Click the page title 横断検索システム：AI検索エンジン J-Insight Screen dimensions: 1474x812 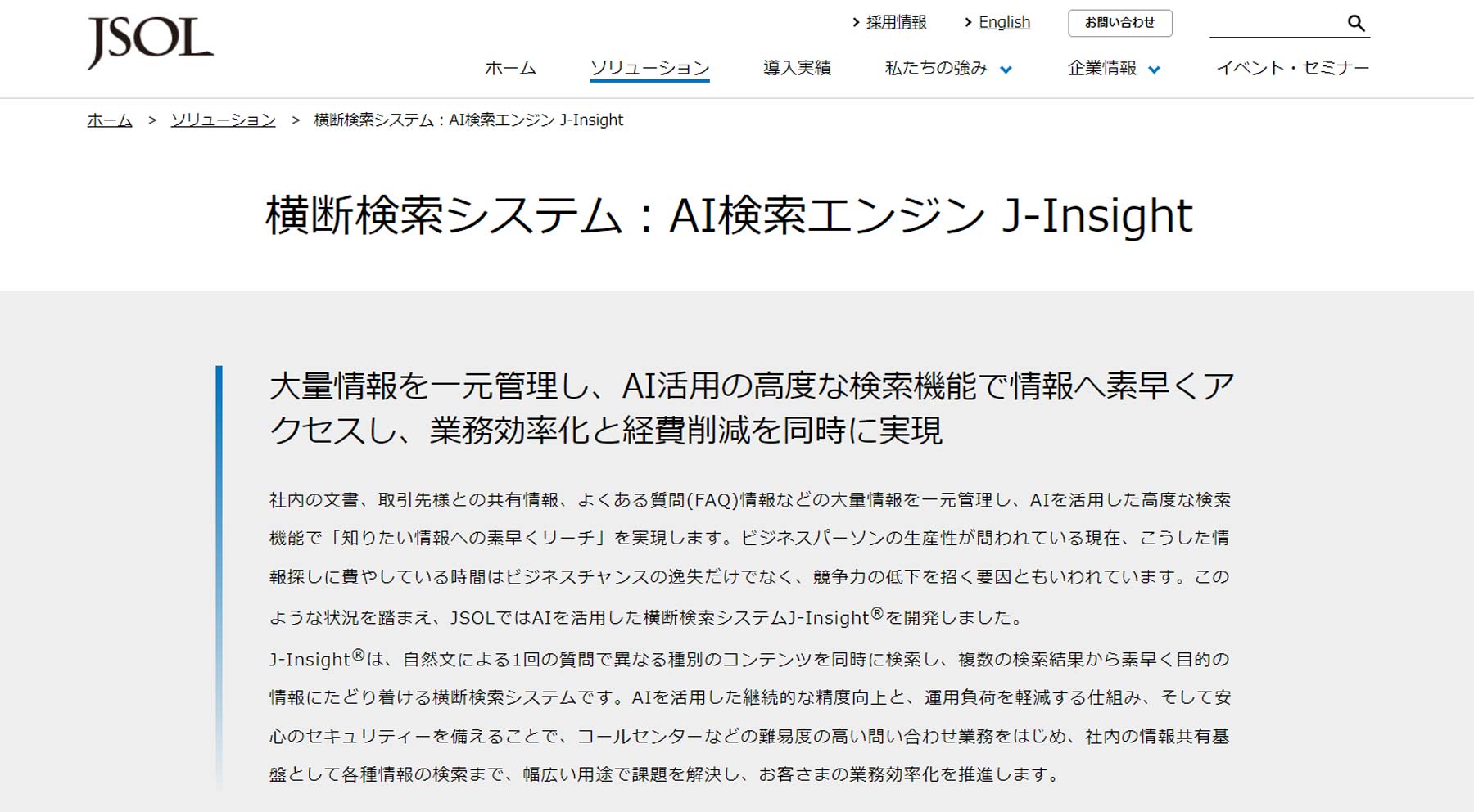(729, 215)
